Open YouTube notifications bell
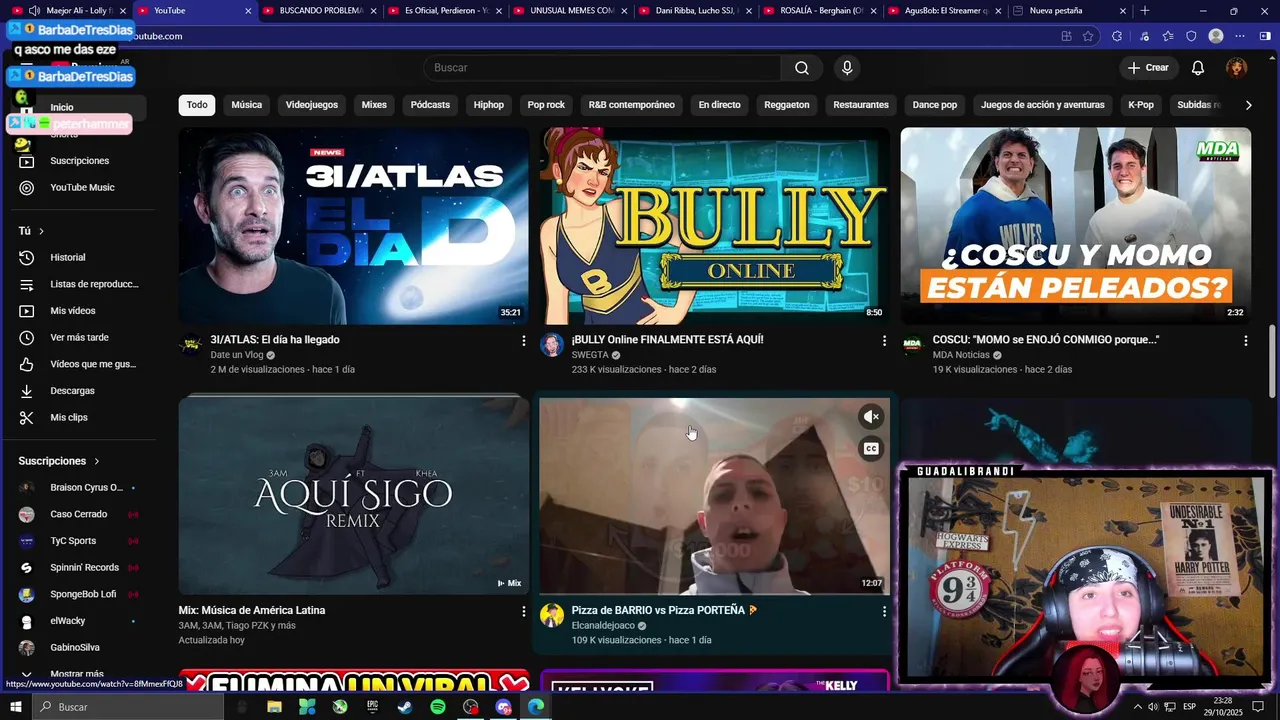Image resolution: width=1280 pixels, height=720 pixels. pos(1197,68)
